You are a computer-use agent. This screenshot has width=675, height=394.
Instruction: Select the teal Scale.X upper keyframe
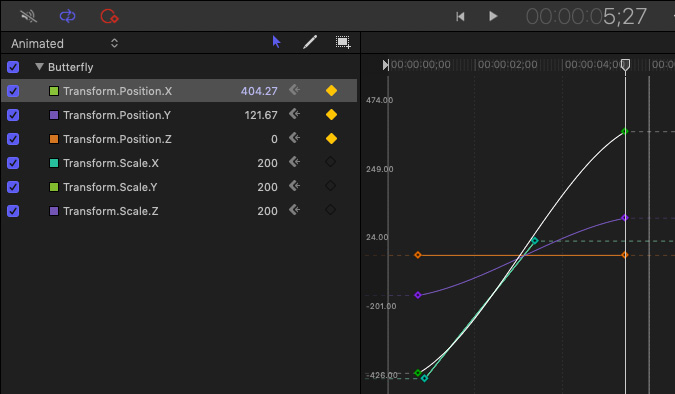pyautogui.click(x=534, y=241)
